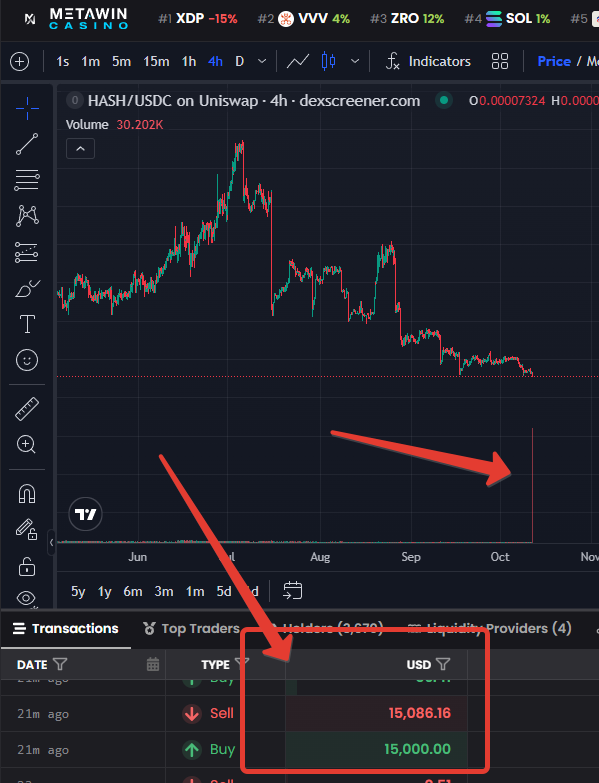
Task: Set chart range to 6m
Action: coord(133,591)
